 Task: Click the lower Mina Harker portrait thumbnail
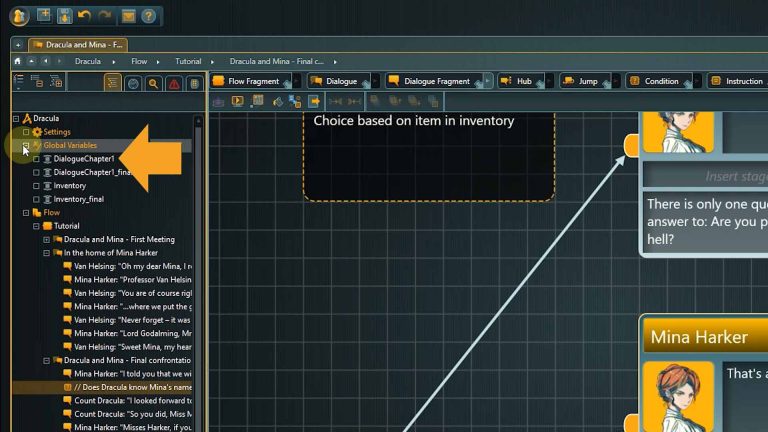[678, 397]
